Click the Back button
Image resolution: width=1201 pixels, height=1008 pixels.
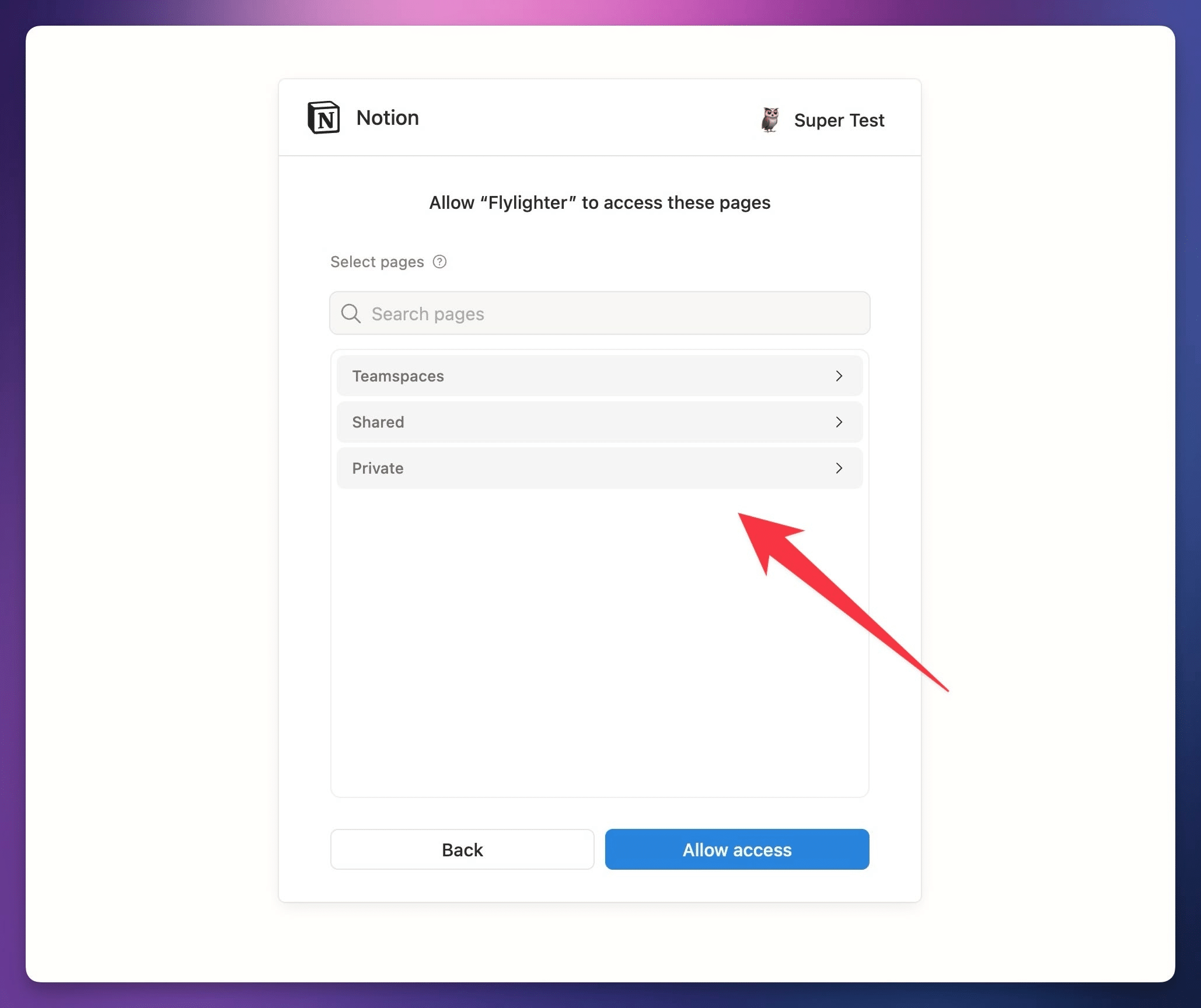pyautogui.click(x=462, y=849)
